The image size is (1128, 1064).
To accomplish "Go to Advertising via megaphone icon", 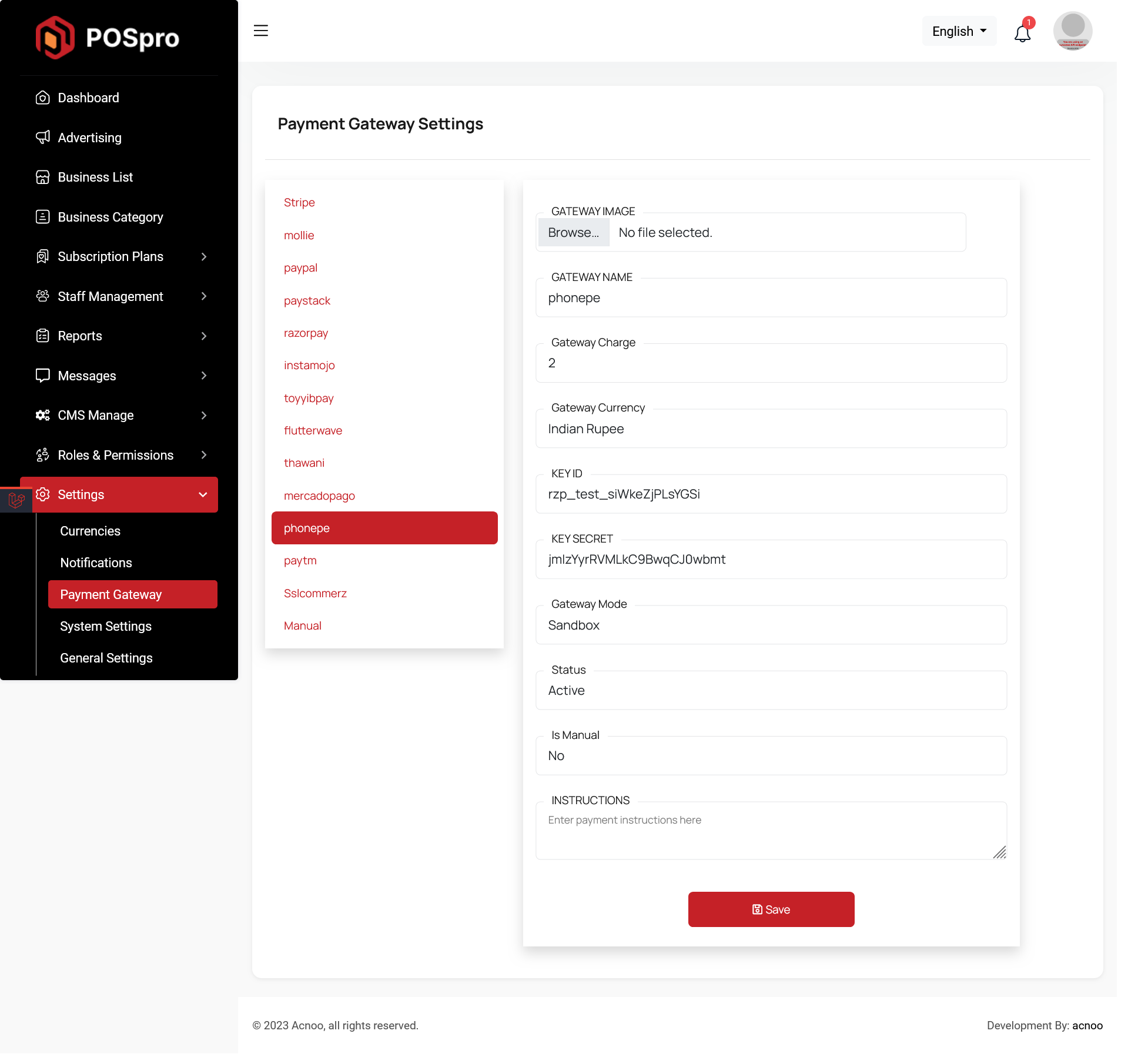I will 43,138.
